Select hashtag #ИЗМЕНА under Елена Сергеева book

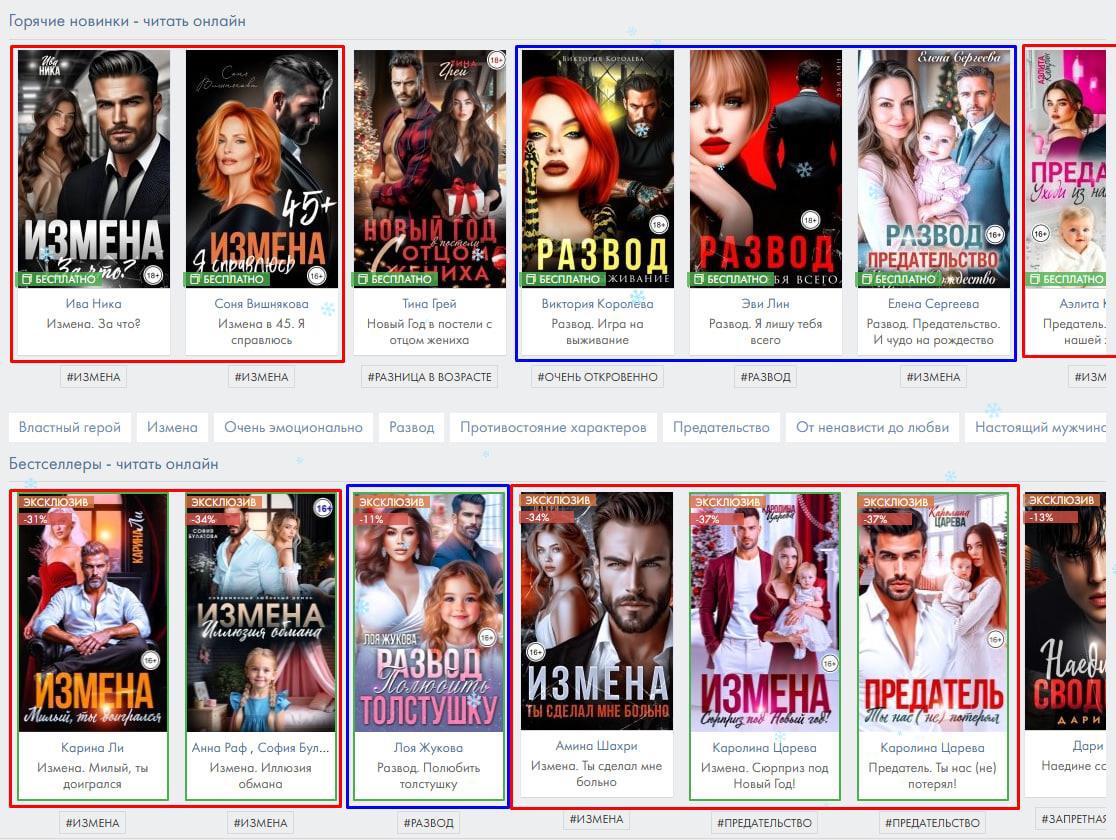tap(933, 377)
